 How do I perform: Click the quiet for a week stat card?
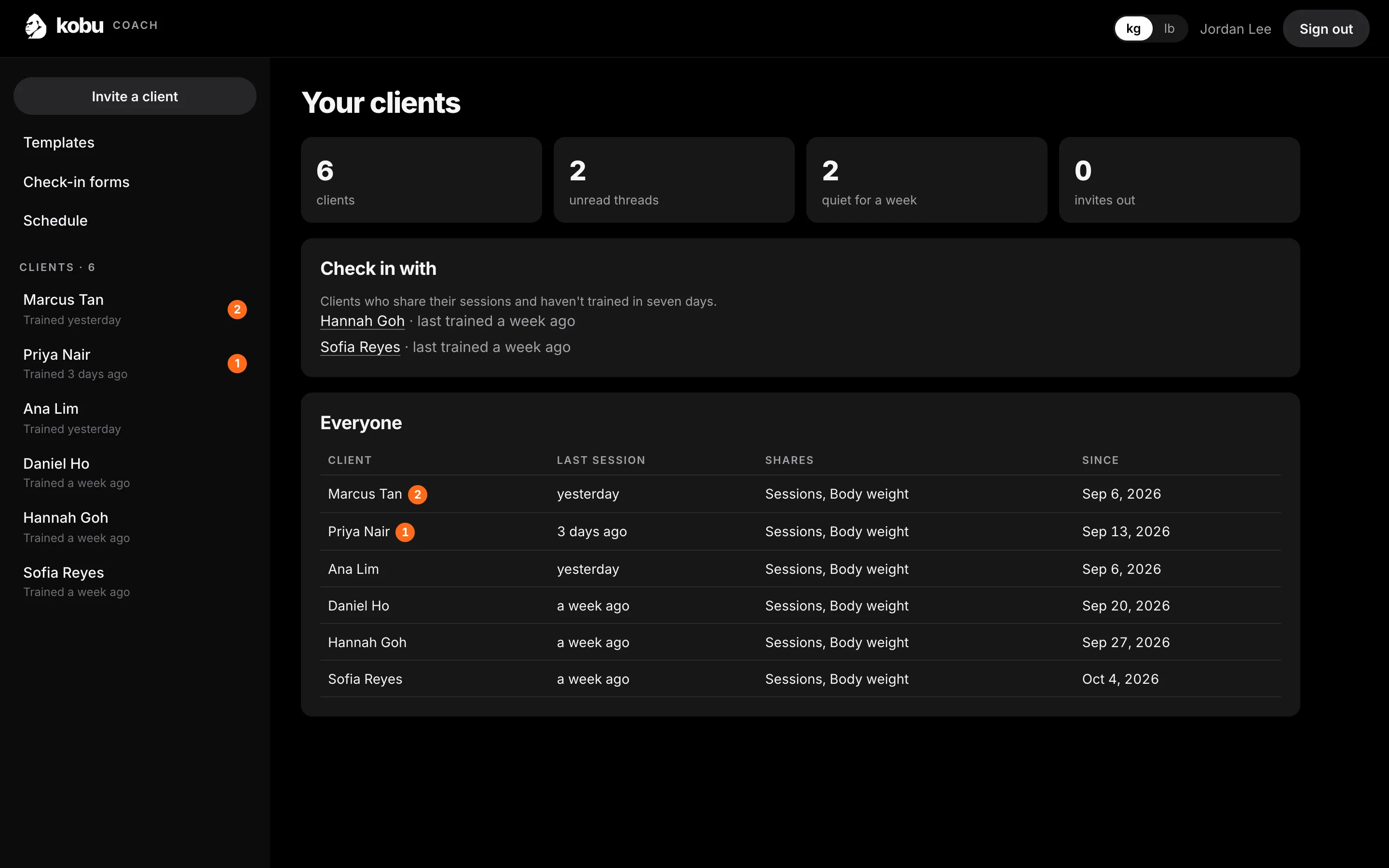click(x=926, y=180)
